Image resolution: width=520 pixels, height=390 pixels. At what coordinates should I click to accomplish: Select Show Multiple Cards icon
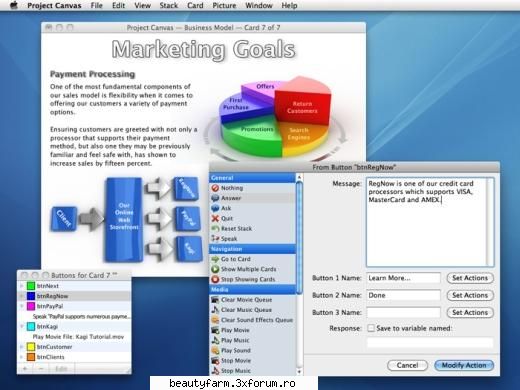(x=215, y=269)
